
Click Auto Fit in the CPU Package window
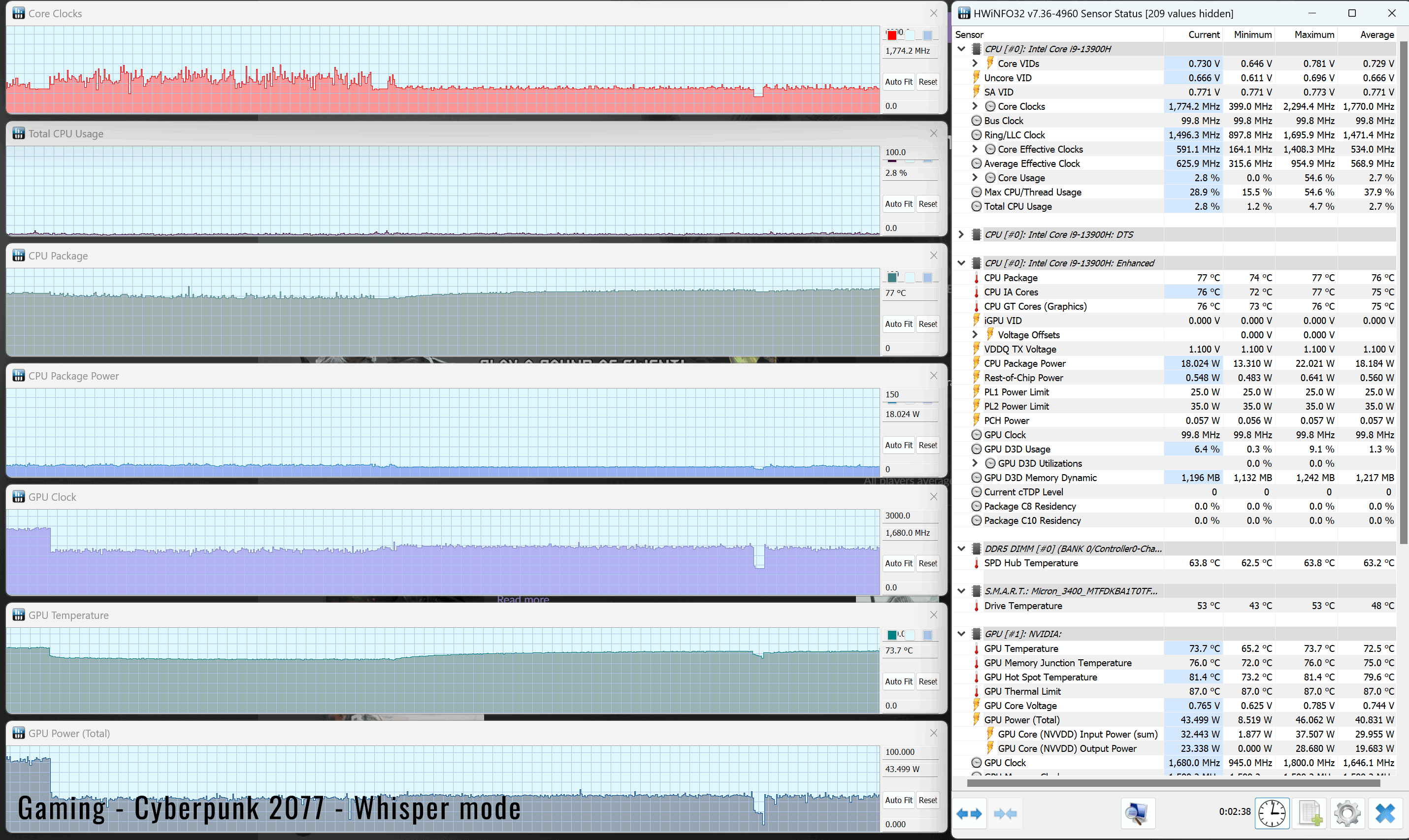[898, 324]
